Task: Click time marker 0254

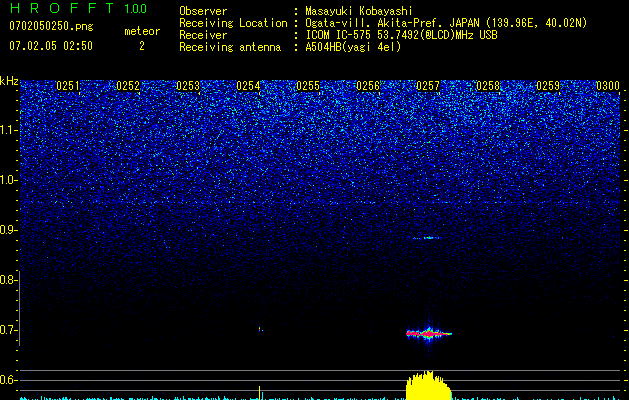Action: tap(248, 86)
